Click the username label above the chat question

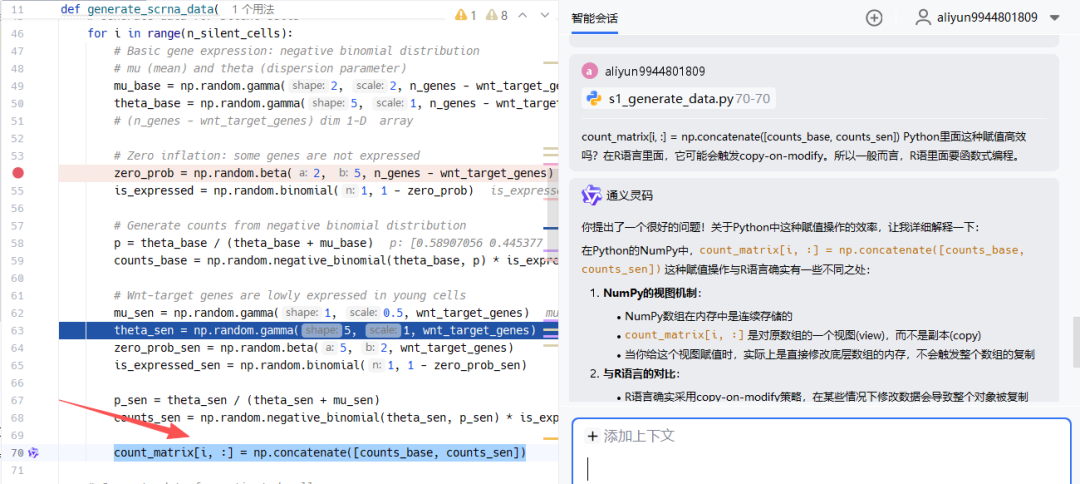[x=654, y=71]
